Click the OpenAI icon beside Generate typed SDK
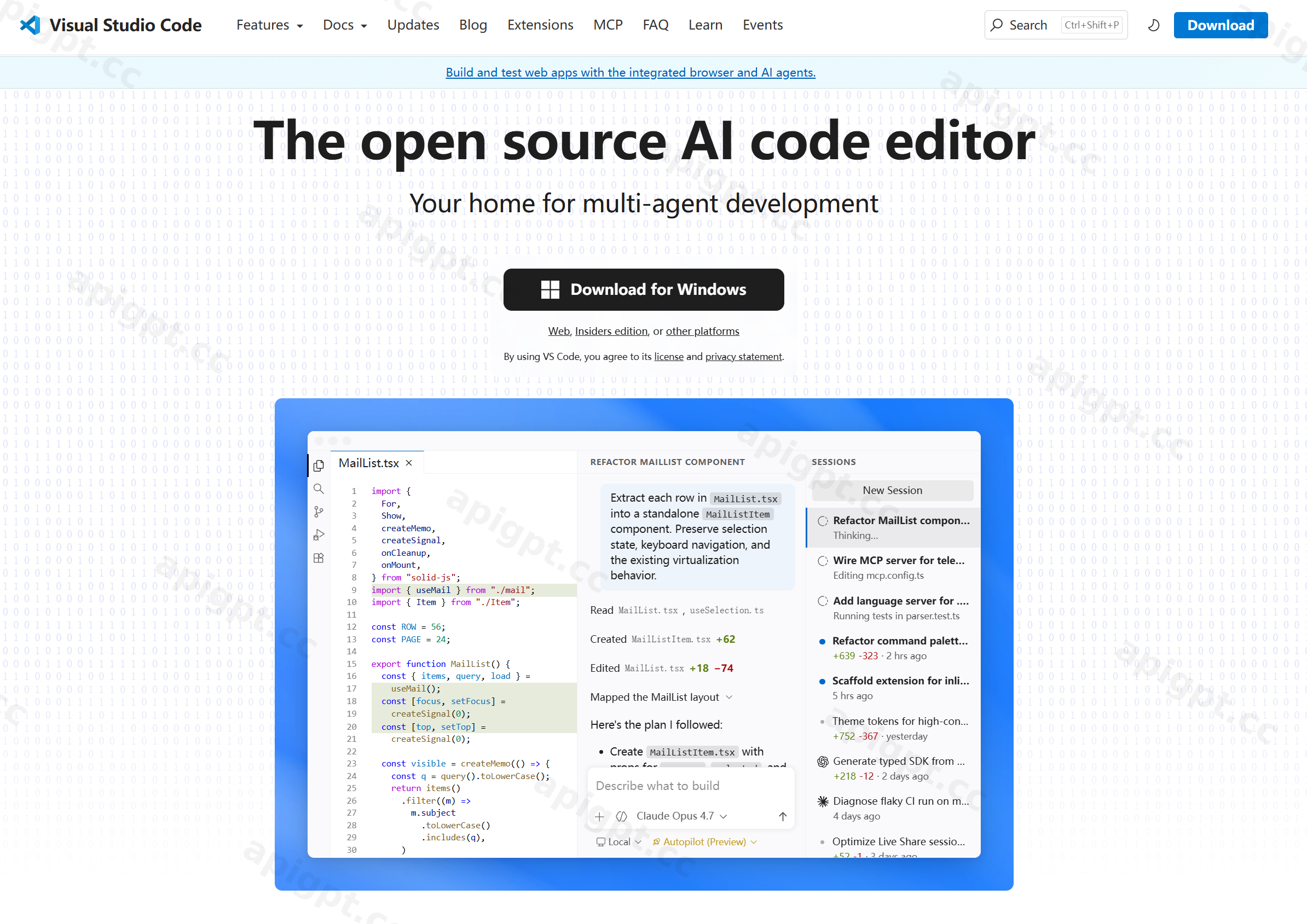Viewport: 1307px width, 924px height. (x=823, y=762)
